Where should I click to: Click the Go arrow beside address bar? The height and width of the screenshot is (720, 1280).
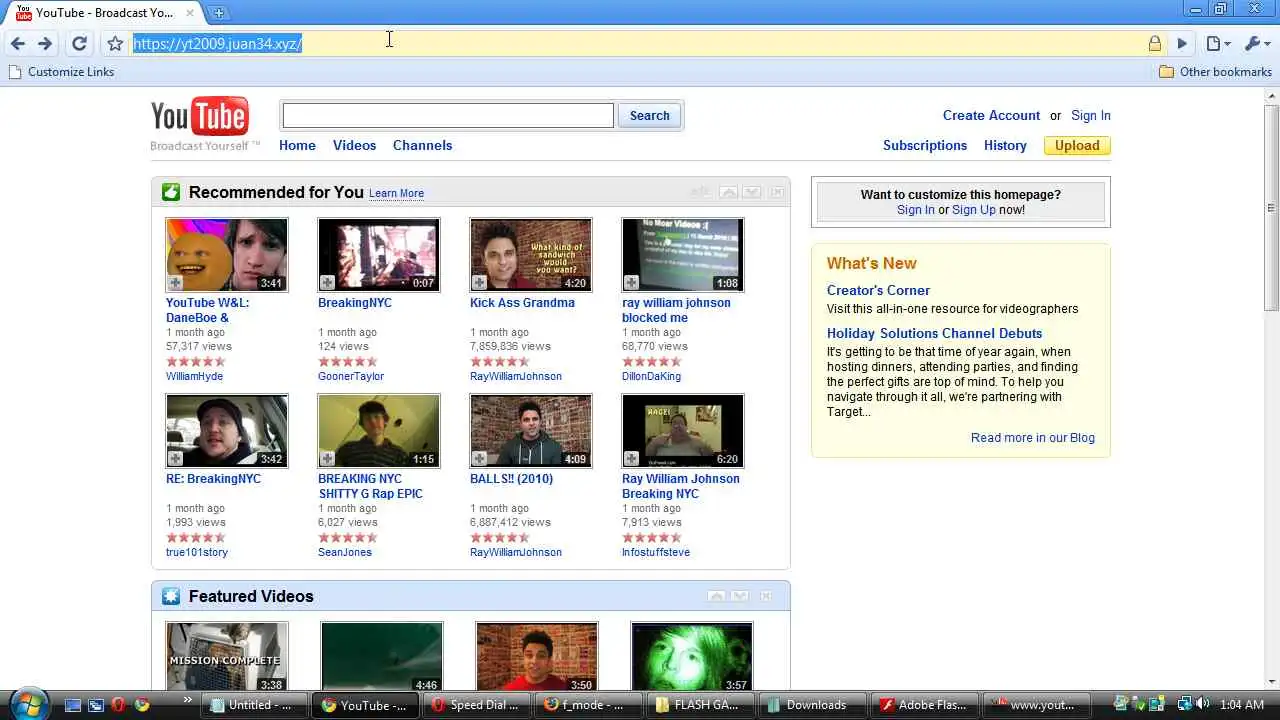[x=1182, y=43]
